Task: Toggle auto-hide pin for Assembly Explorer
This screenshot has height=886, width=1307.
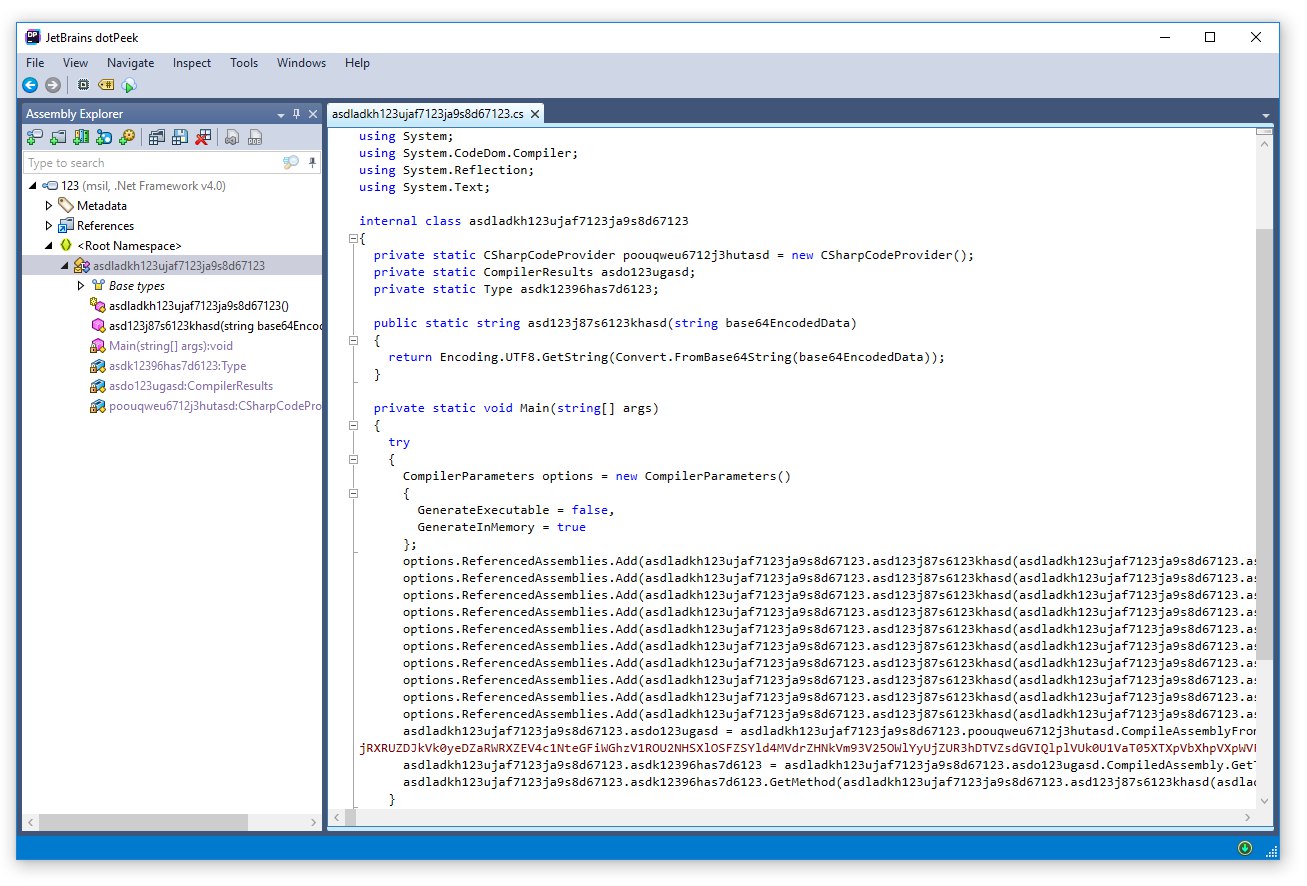Action: [296, 114]
